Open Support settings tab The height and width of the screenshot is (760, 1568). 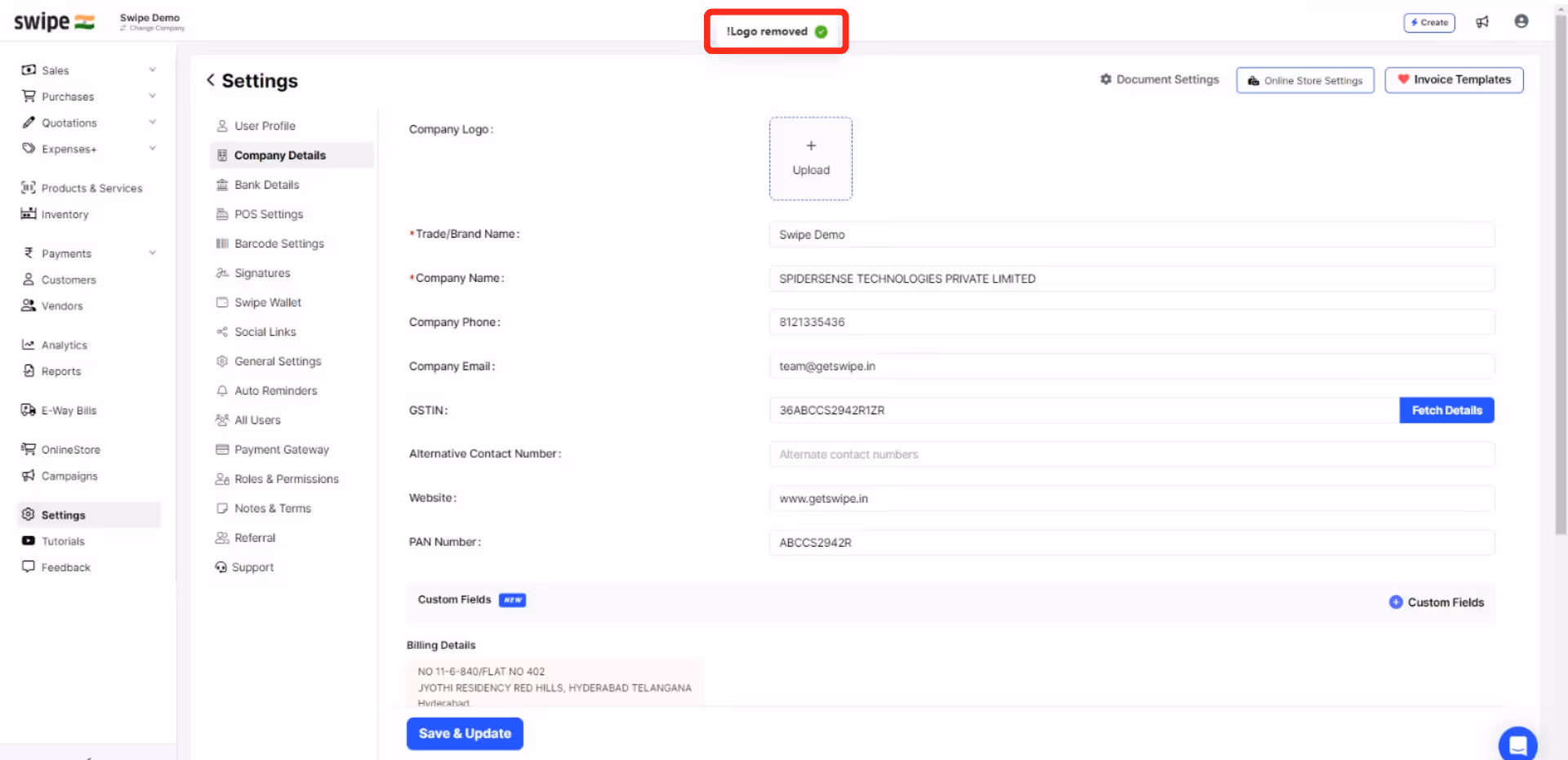click(x=292, y=567)
